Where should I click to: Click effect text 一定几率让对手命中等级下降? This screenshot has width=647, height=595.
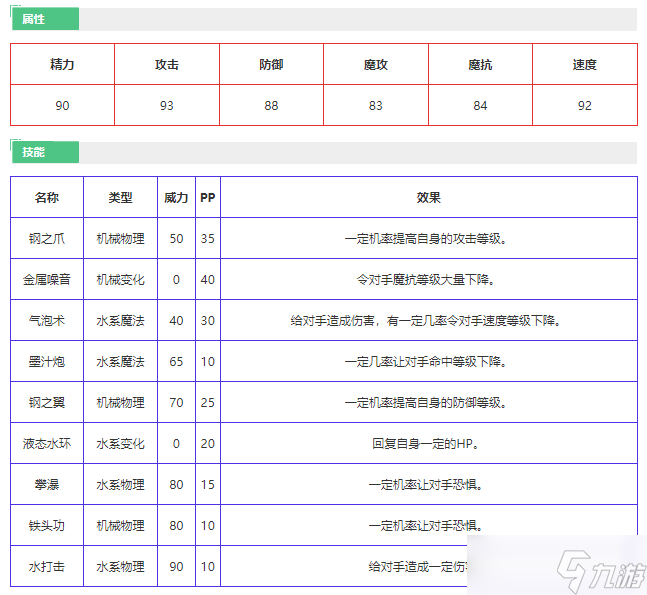pos(425,361)
